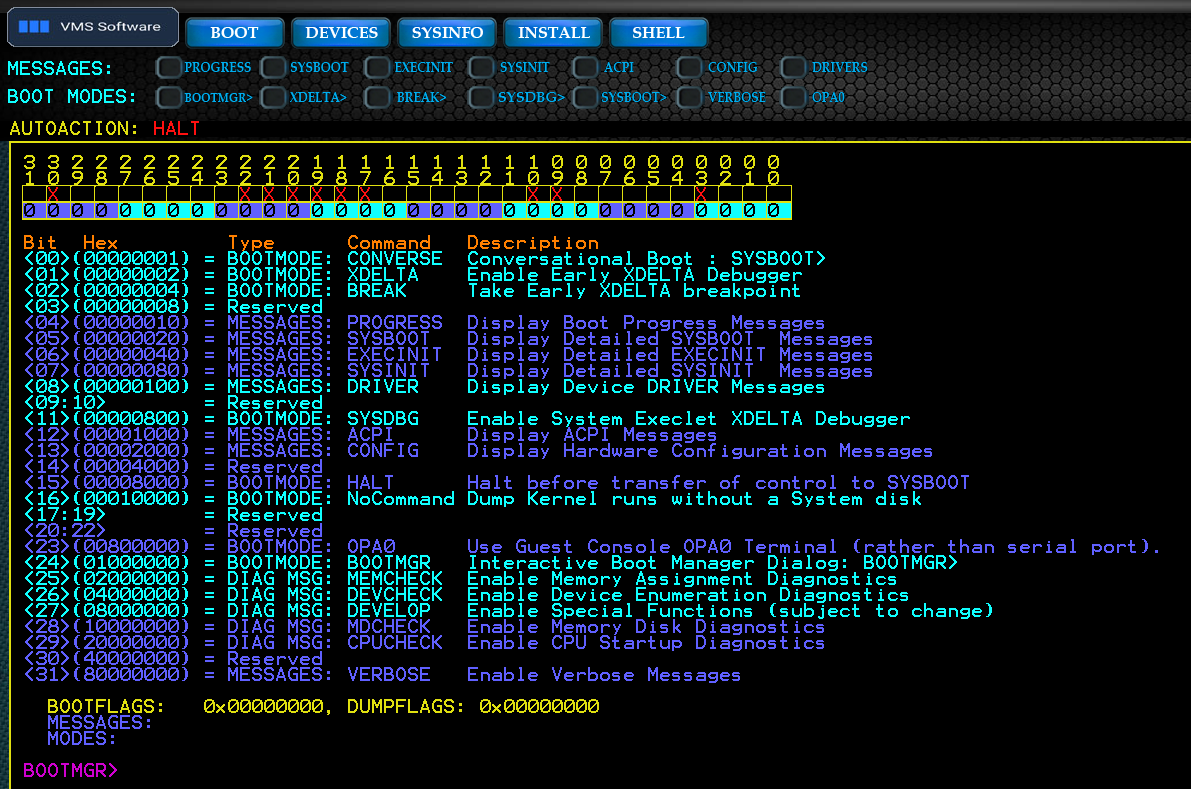Click the BREAK command entry

point(377,290)
